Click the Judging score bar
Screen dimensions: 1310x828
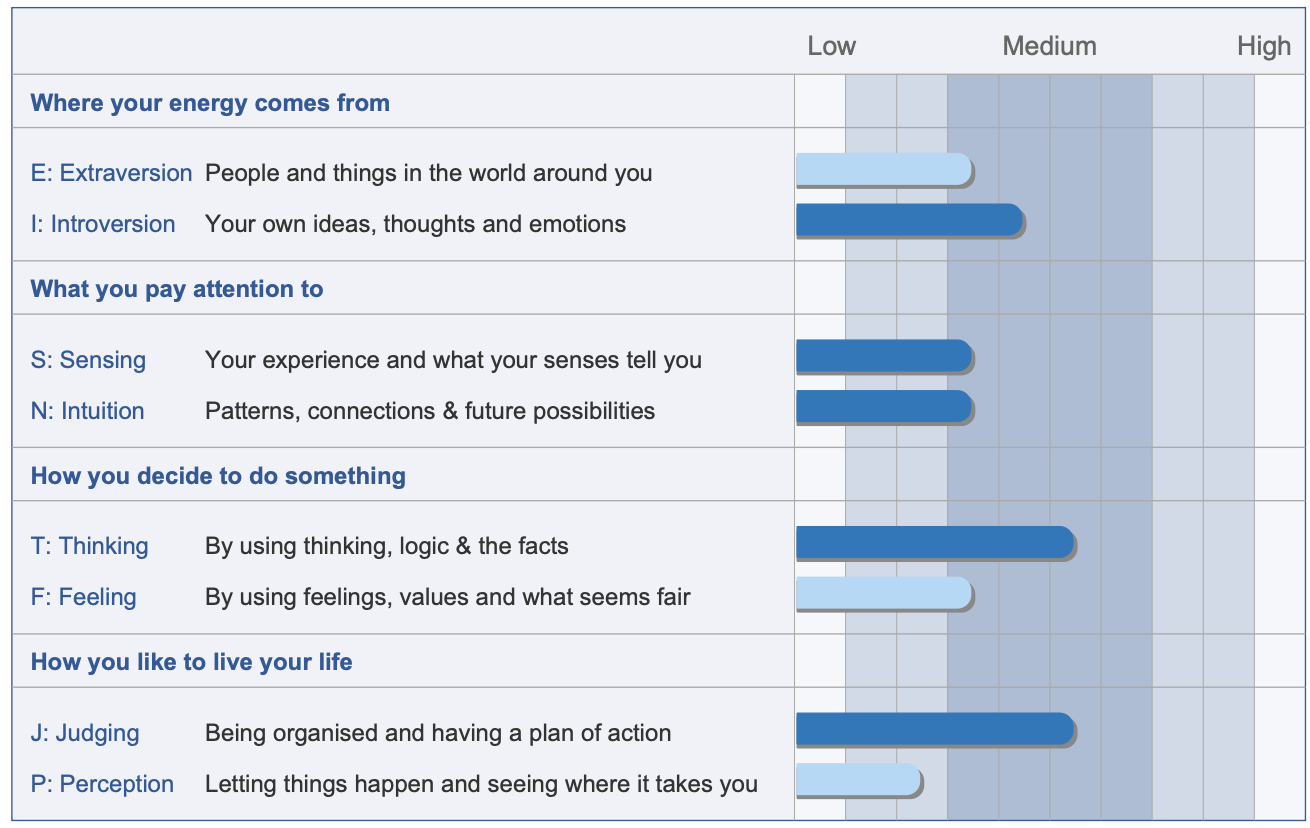(934, 730)
